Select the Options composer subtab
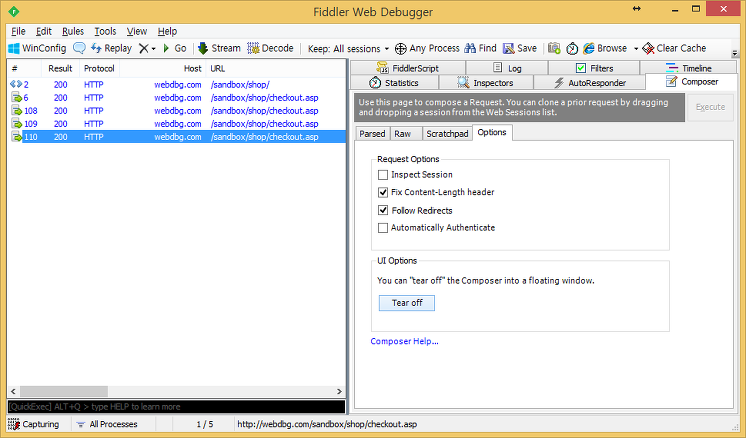The image size is (746, 438). 492,133
